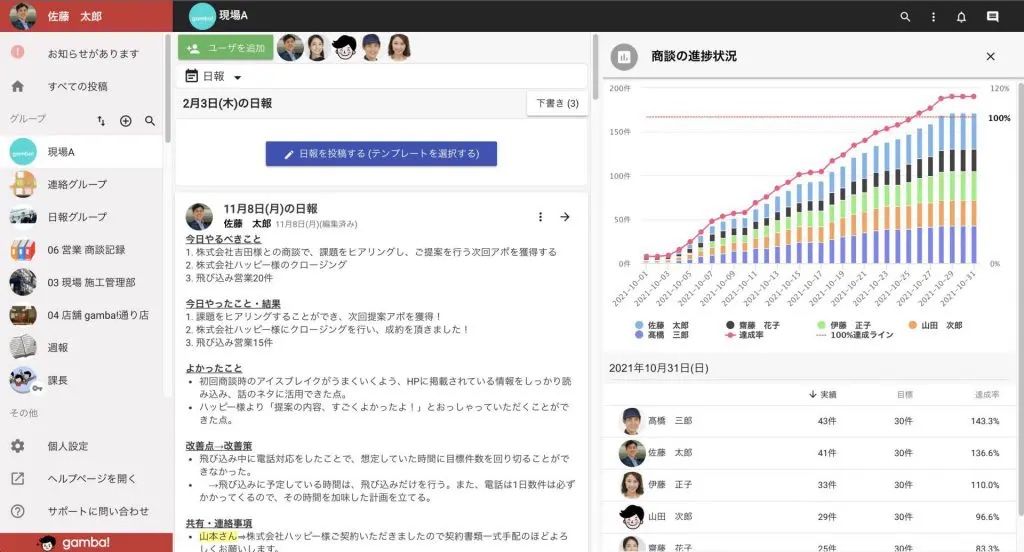The width and height of the screenshot is (1024, 552).
Task: Open 日報グループ in sidebar
Action: pos(82,217)
